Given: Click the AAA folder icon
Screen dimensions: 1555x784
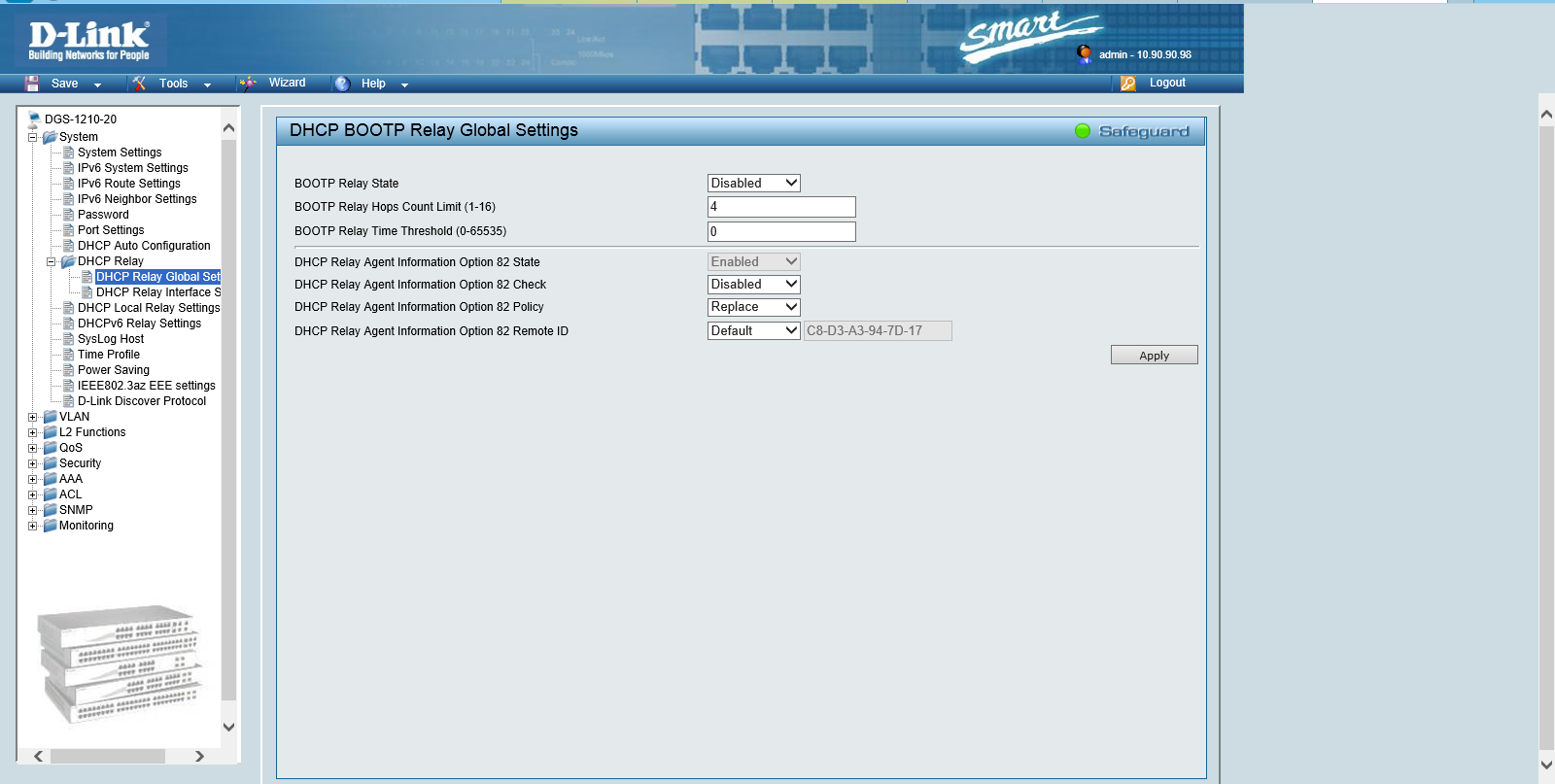Looking at the screenshot, I should [50, 479].
